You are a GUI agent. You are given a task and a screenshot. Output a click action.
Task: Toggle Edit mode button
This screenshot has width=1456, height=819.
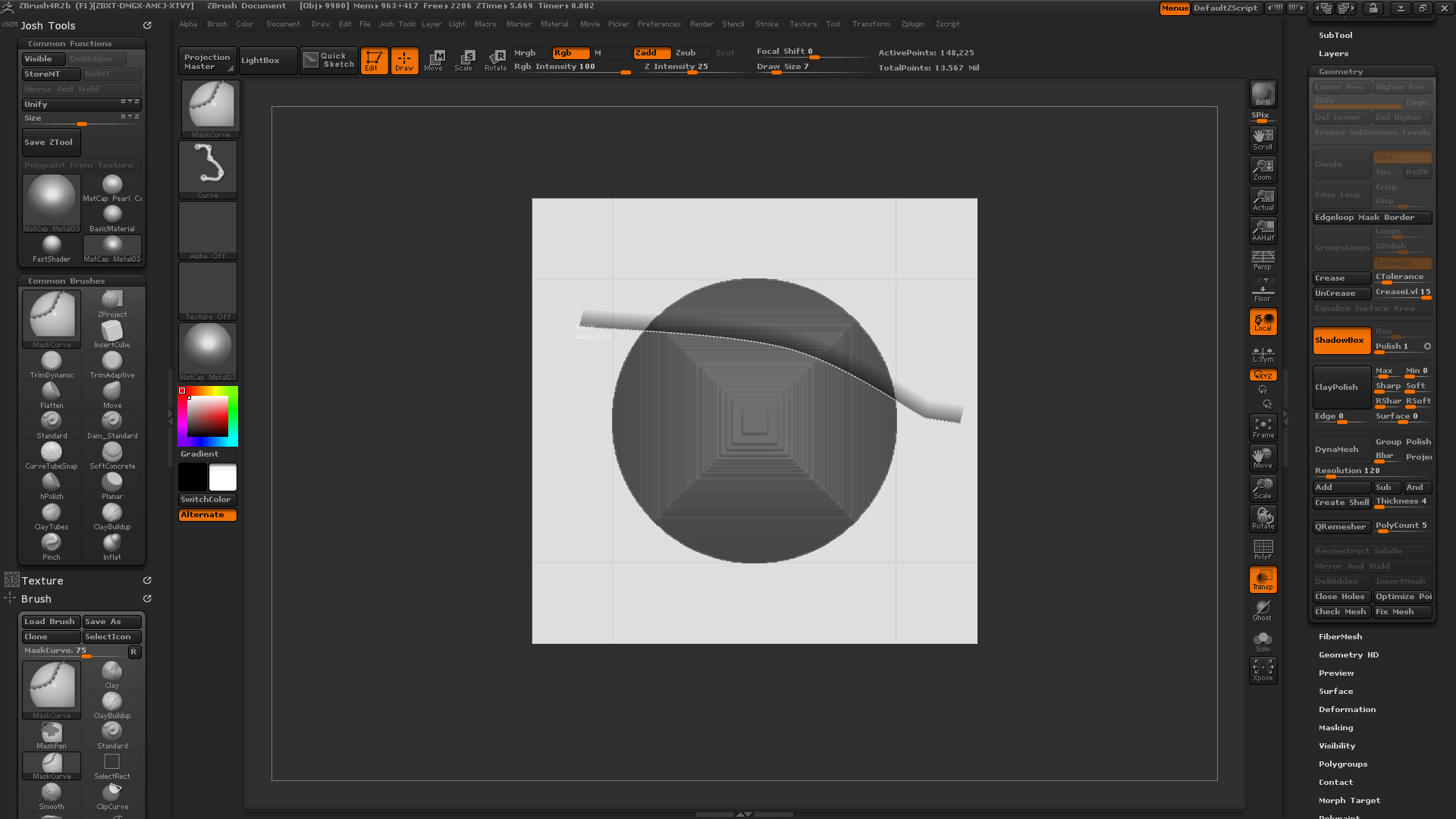coord(374,61)
